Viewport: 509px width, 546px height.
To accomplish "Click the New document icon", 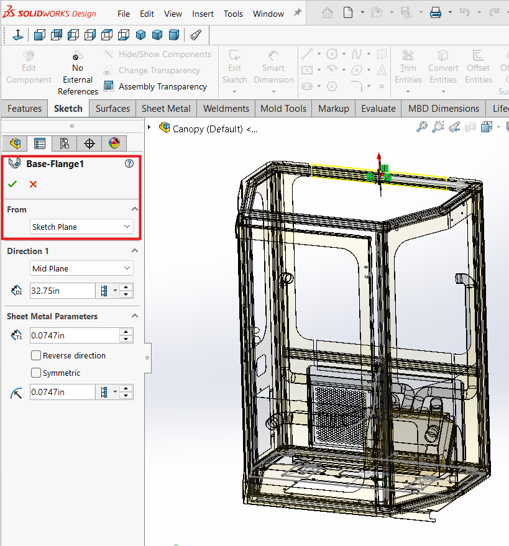I will [x=348, y=13].
